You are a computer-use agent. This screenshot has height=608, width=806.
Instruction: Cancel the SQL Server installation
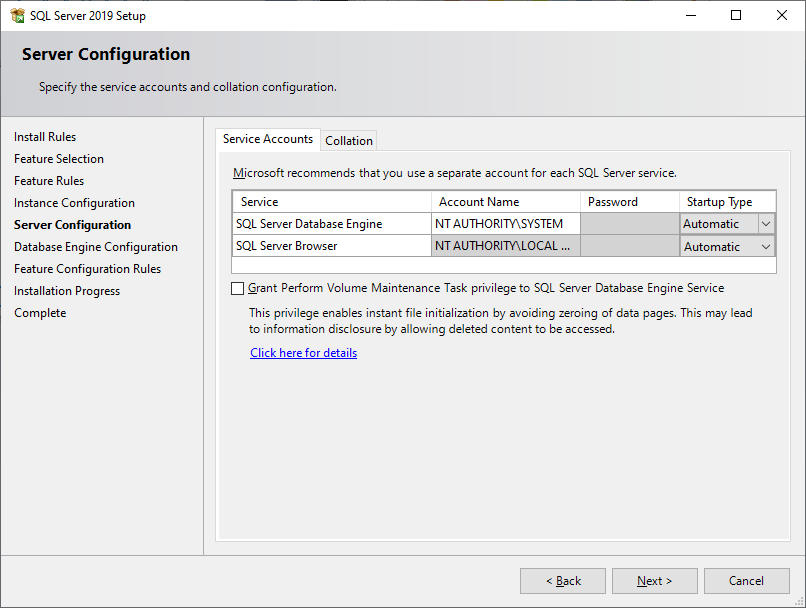pos(746,580)
